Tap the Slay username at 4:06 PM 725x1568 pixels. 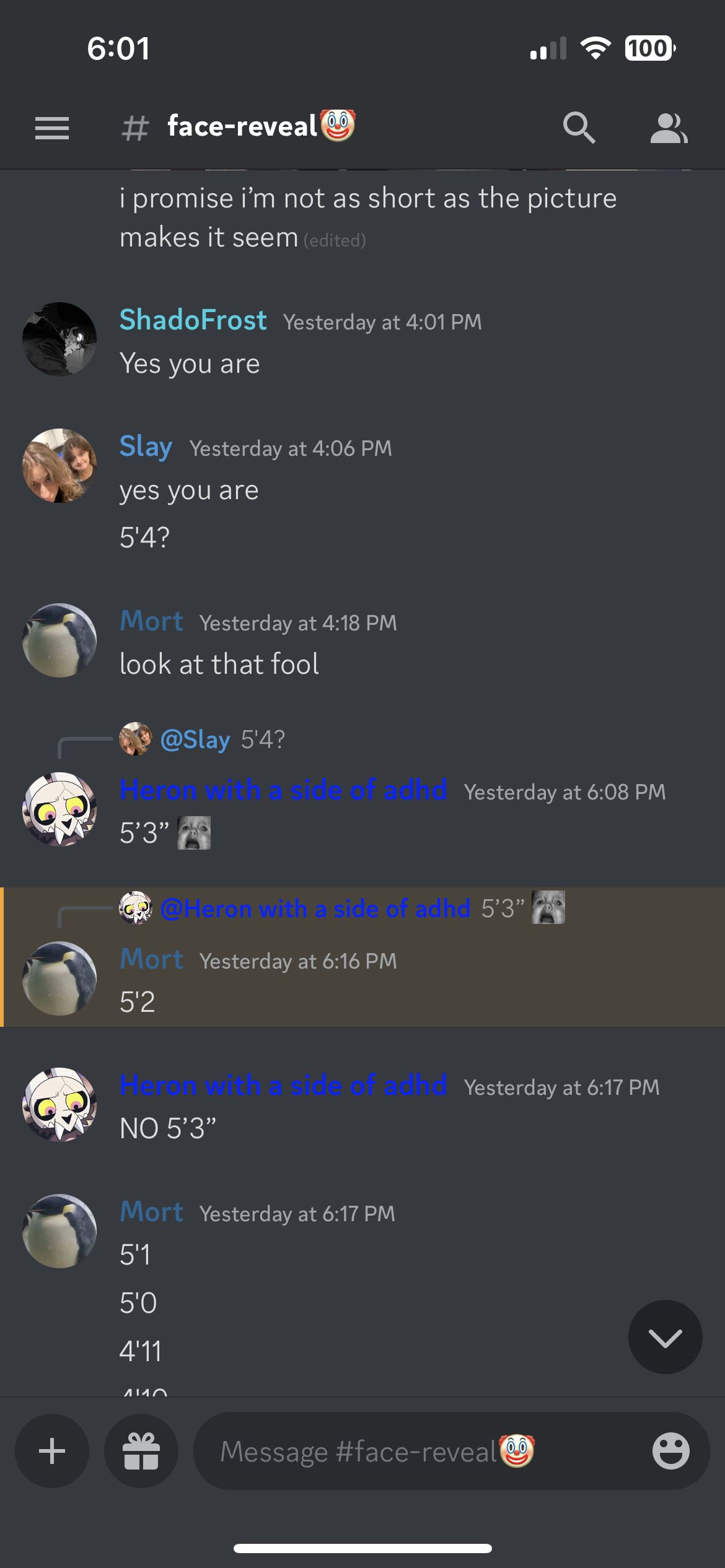point(146,446)
